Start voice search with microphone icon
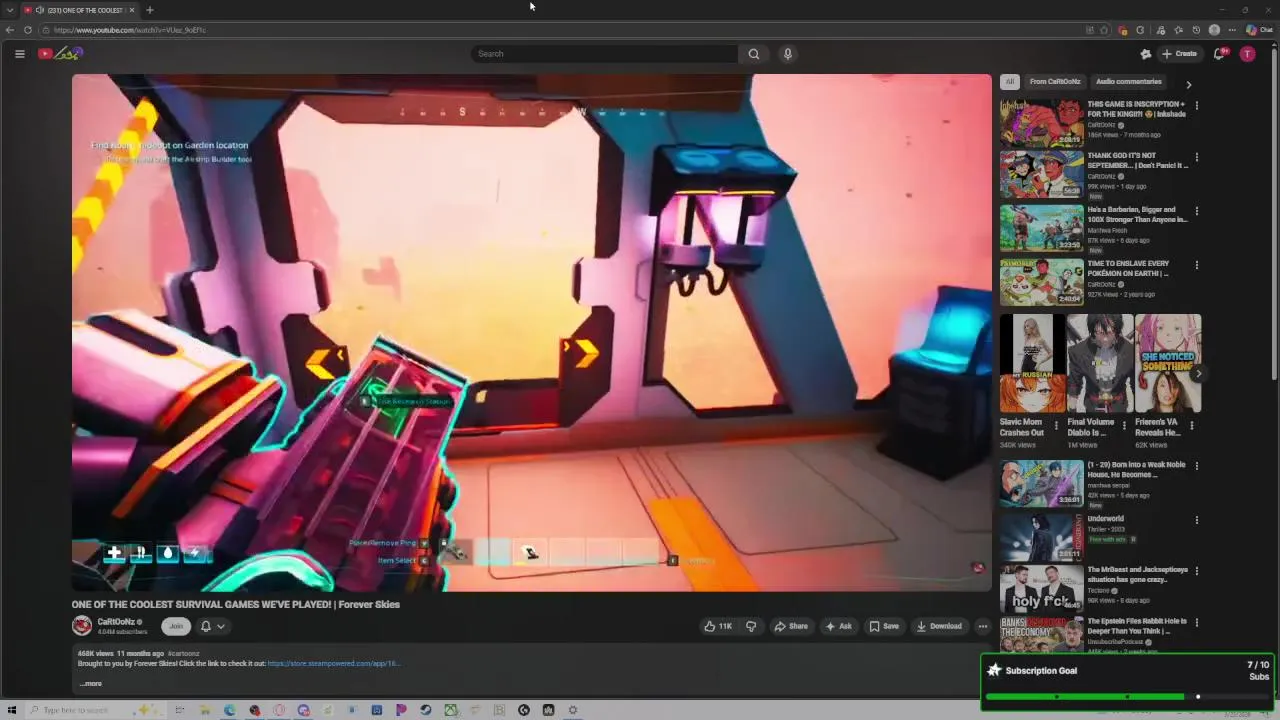The image size is (1280, 720). point(788,54)
